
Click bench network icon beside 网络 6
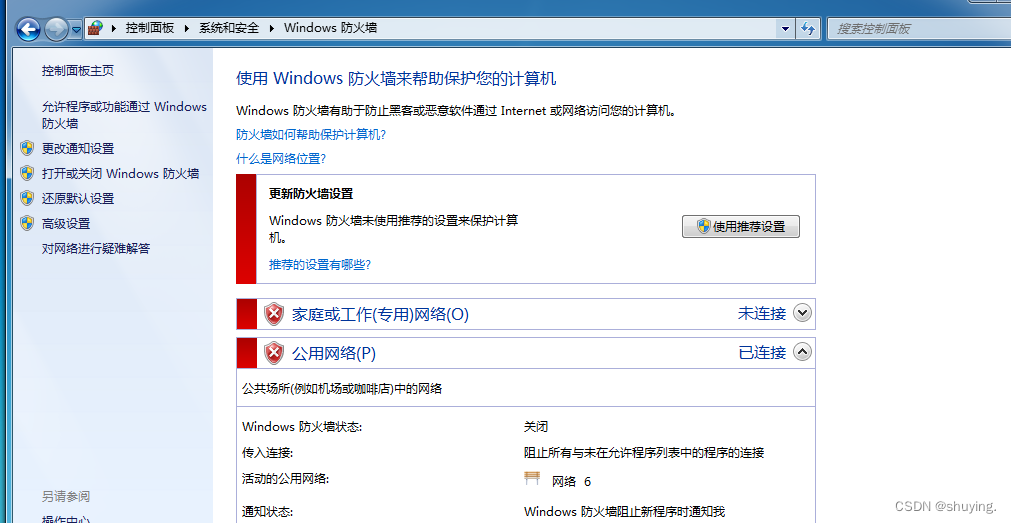click(532, 479)
